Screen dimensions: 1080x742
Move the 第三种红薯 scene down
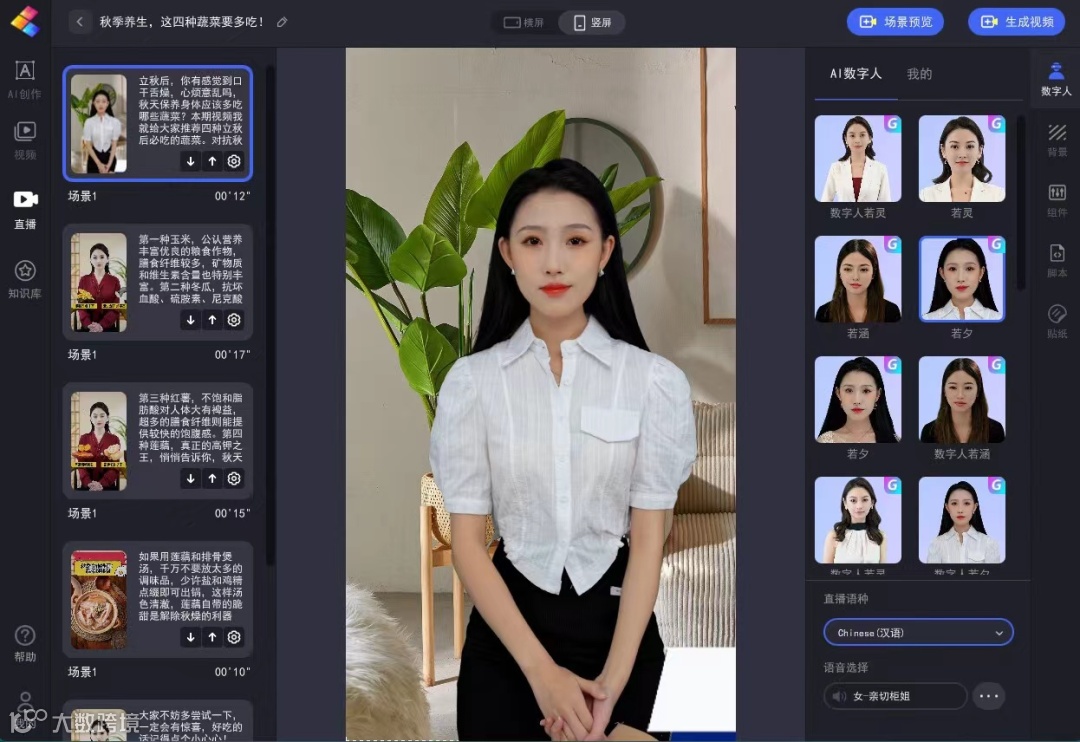click(x=191, y=478)
